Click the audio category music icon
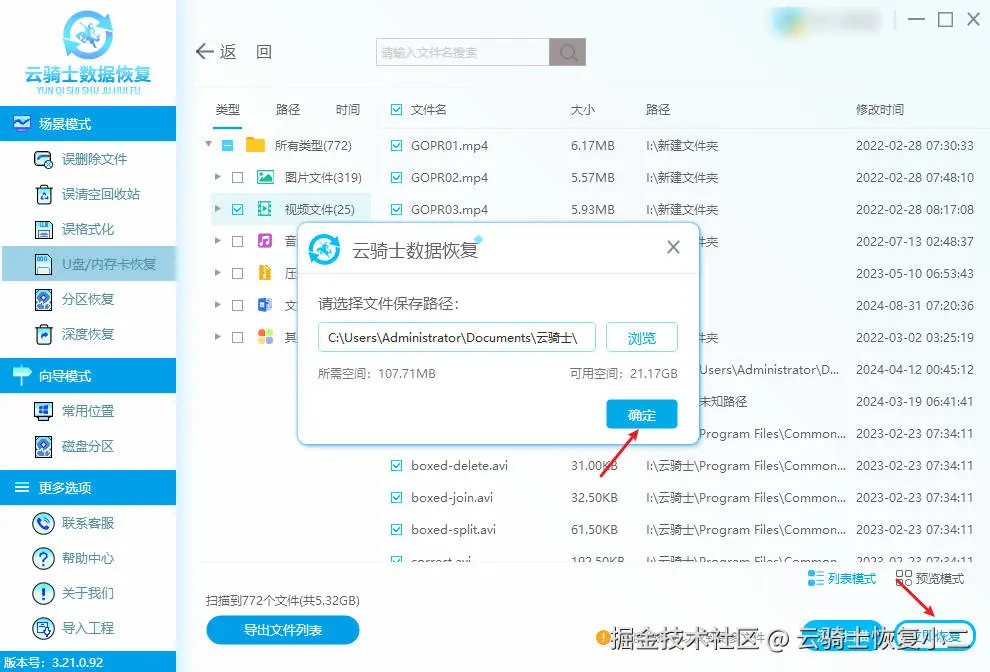The width and height of the screenshot is (990, 672). click(265, 241)
